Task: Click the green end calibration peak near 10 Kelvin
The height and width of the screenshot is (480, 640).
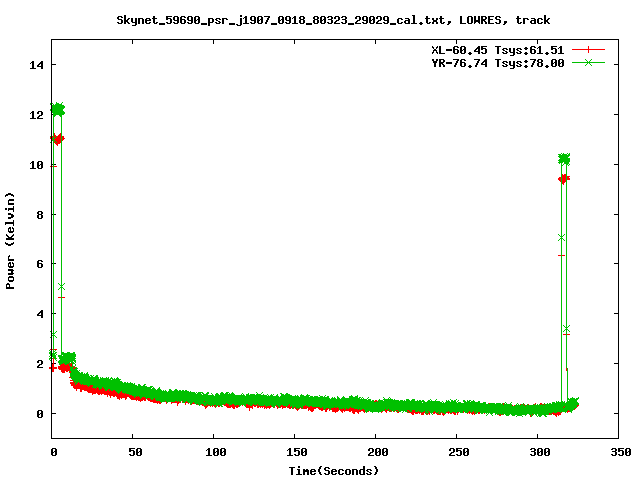Action: [x=564, y=159]
